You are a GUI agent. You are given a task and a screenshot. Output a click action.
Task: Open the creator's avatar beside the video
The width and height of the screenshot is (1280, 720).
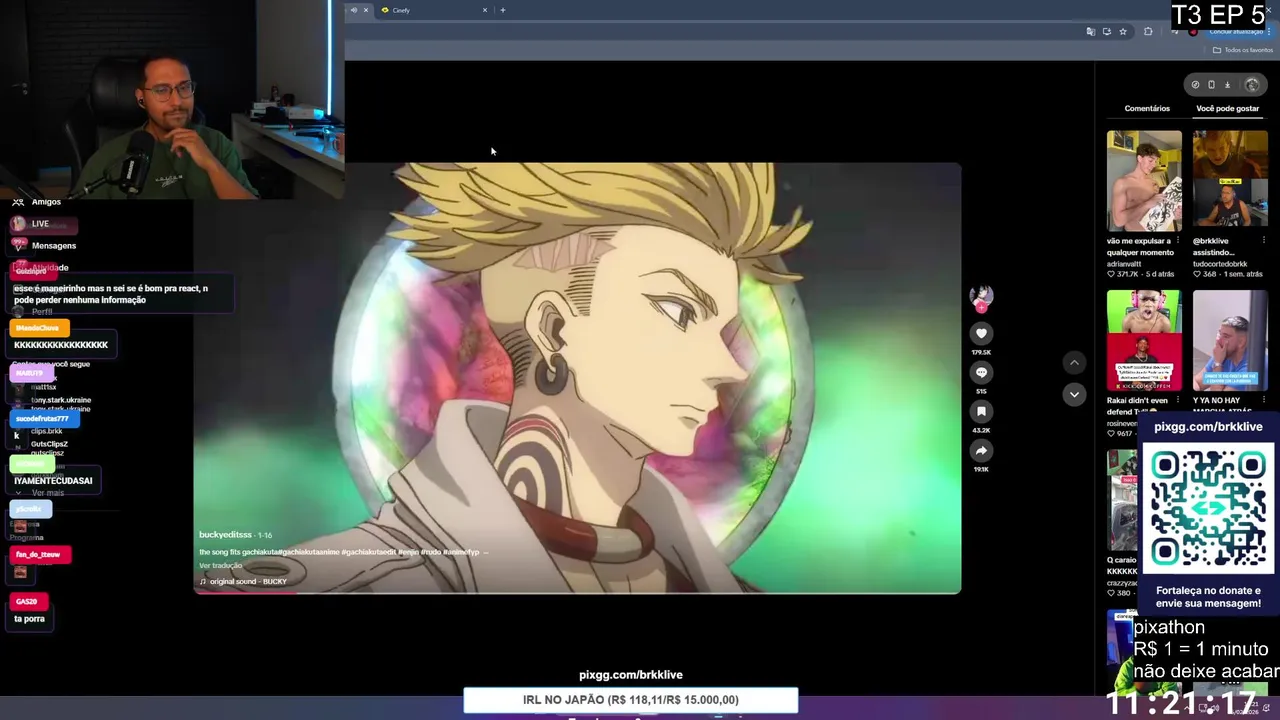[x=981, y=296]
